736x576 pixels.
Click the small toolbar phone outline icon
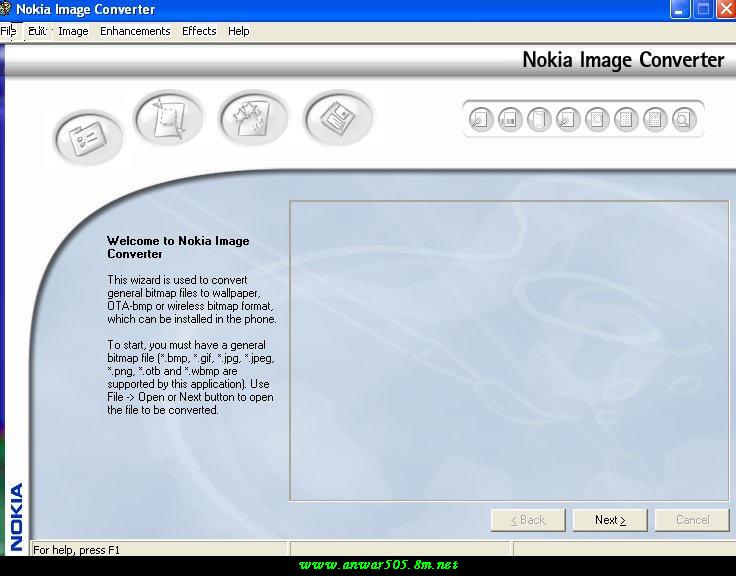coord(539,119)
